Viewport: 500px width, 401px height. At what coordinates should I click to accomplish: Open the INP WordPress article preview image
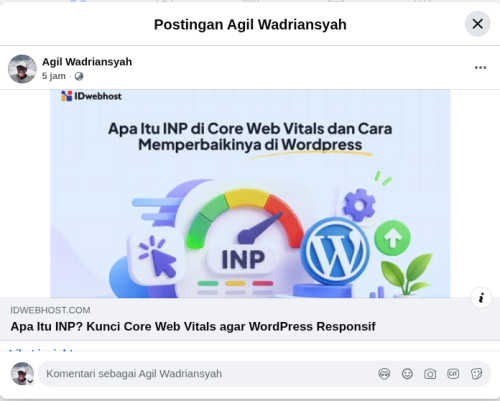tap(250, 193)
